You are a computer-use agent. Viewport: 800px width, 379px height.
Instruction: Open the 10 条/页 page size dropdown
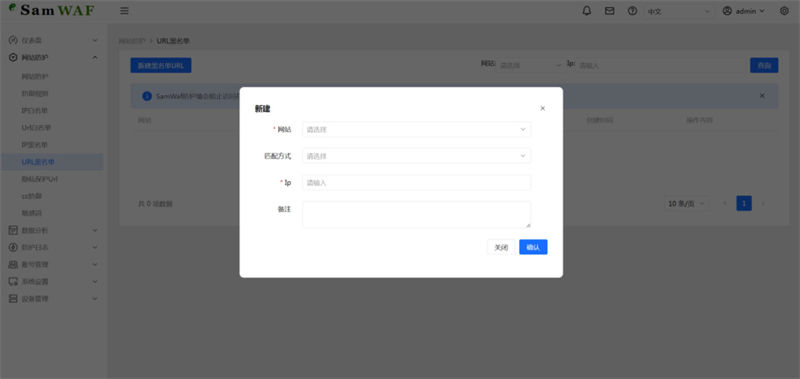coord(687,204)
